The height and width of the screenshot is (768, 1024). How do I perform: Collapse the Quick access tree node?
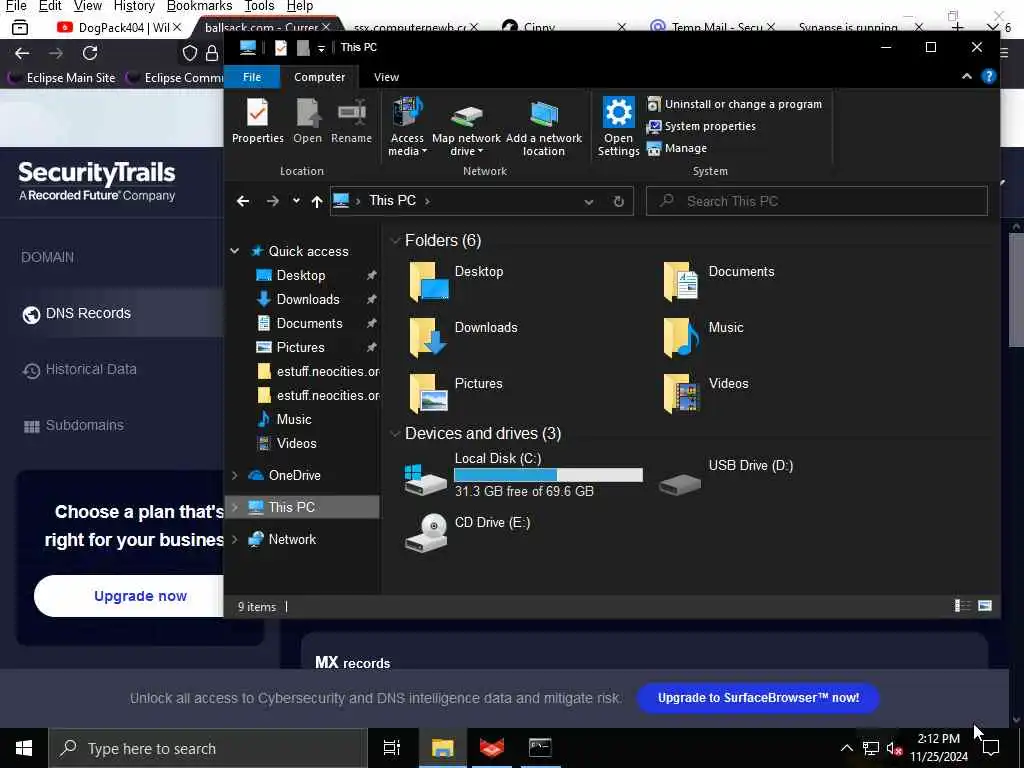click(234, 251)
